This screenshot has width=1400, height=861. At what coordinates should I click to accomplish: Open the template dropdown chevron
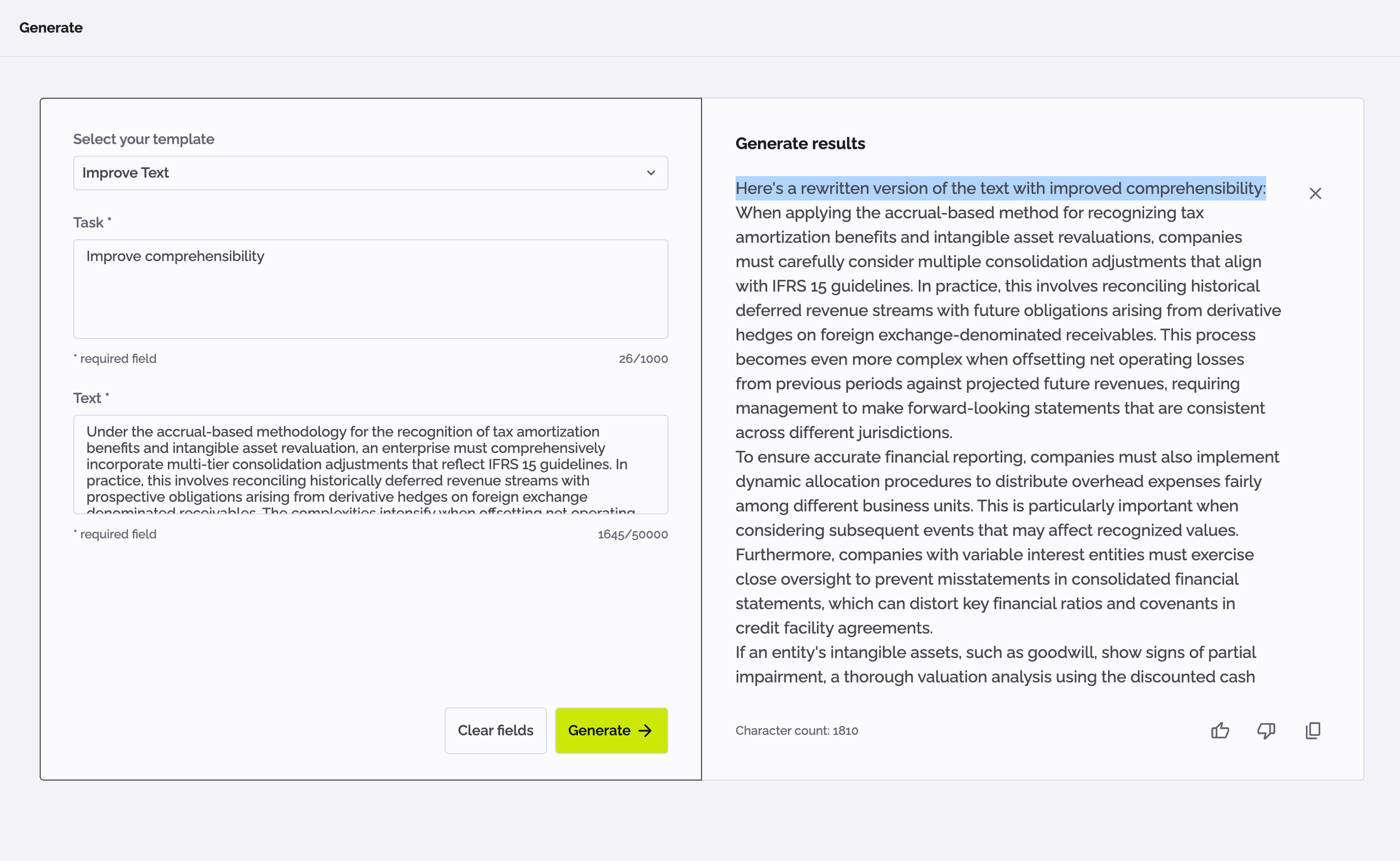tap(651, 172)
